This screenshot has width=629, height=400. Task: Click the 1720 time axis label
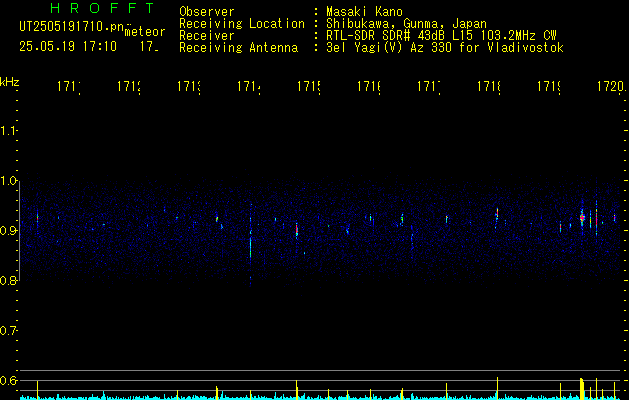tap(611, 86)
